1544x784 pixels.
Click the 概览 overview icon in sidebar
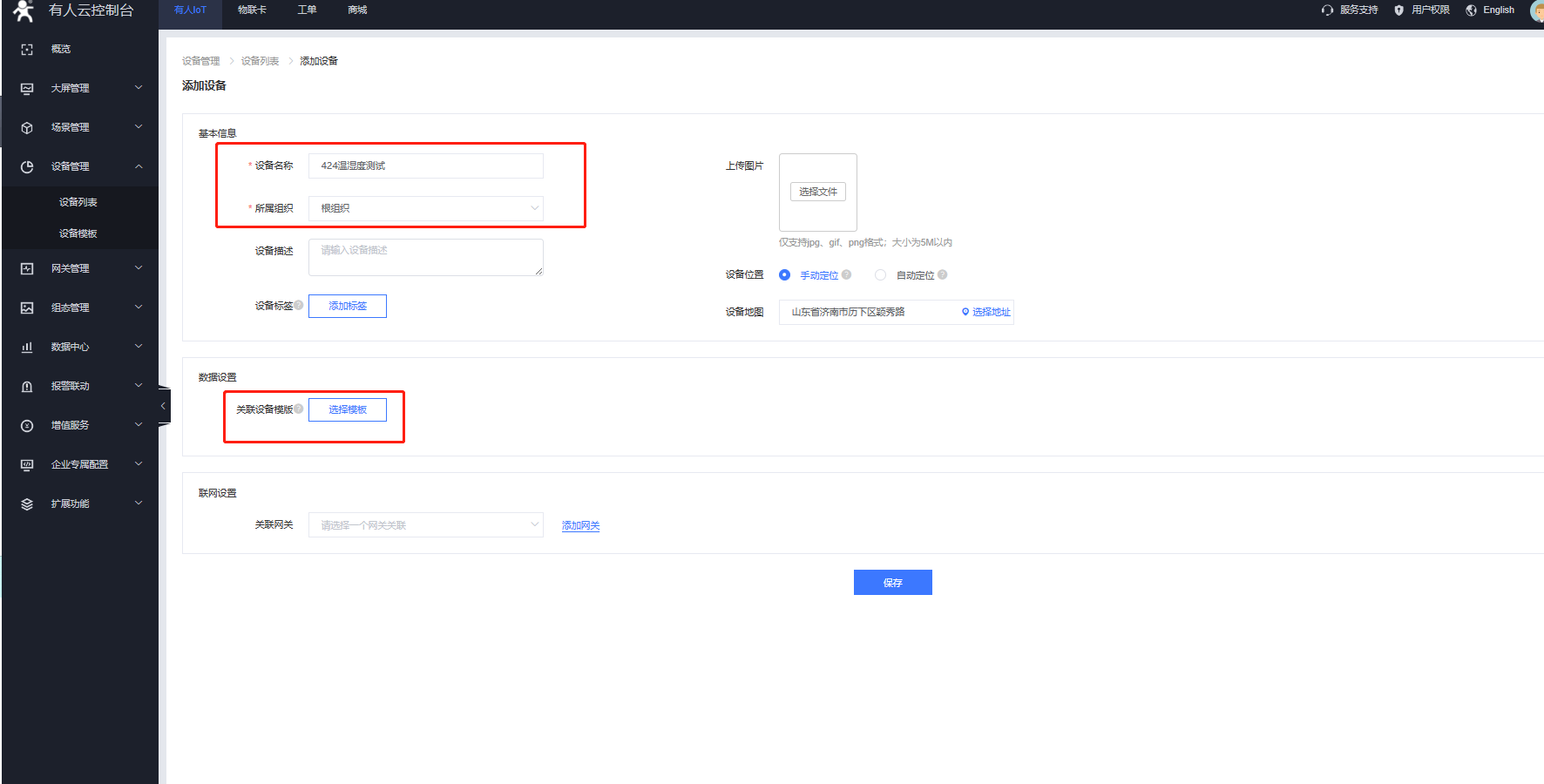[x=27, y=50]
